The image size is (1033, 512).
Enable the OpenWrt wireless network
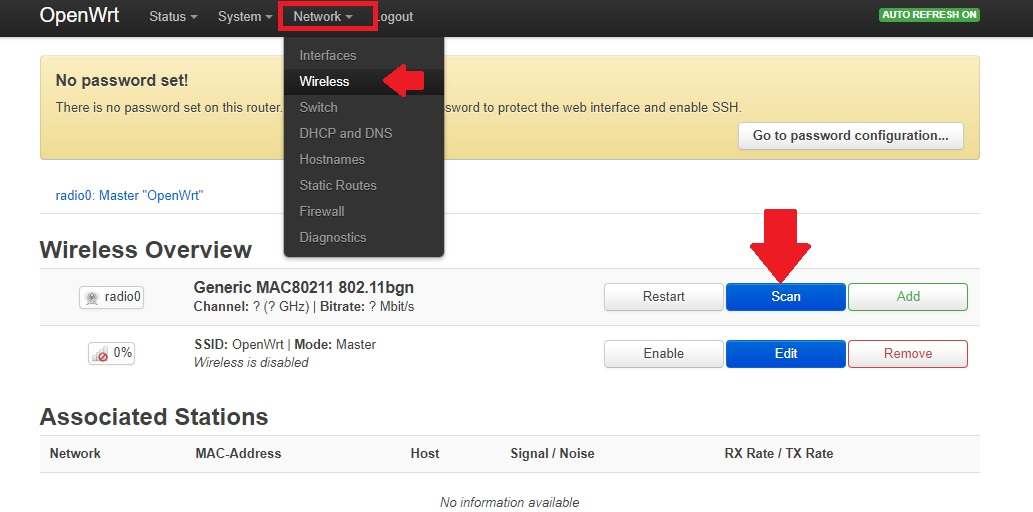(x=663, y=354)
